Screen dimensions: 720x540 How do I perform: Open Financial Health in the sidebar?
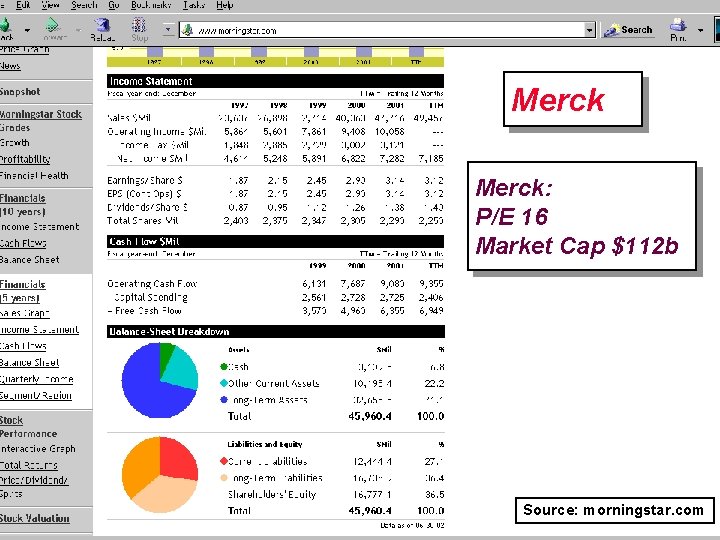[x=34, y=175]
